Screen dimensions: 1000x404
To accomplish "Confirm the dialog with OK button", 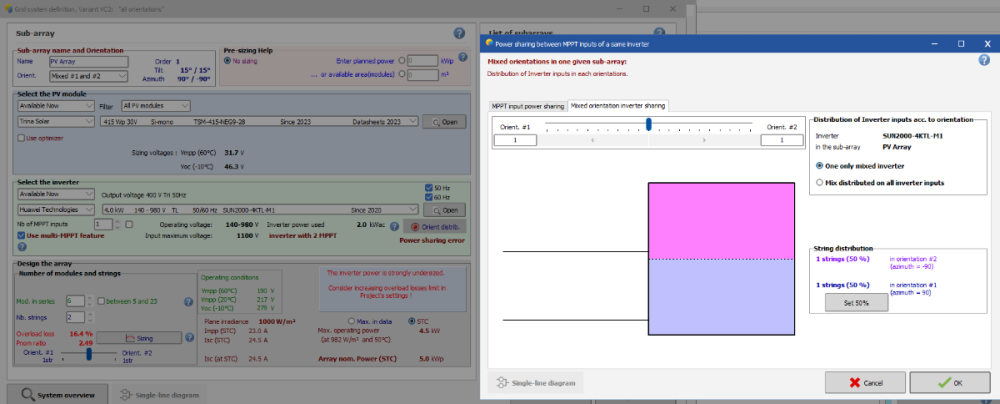I will [949, 382].
